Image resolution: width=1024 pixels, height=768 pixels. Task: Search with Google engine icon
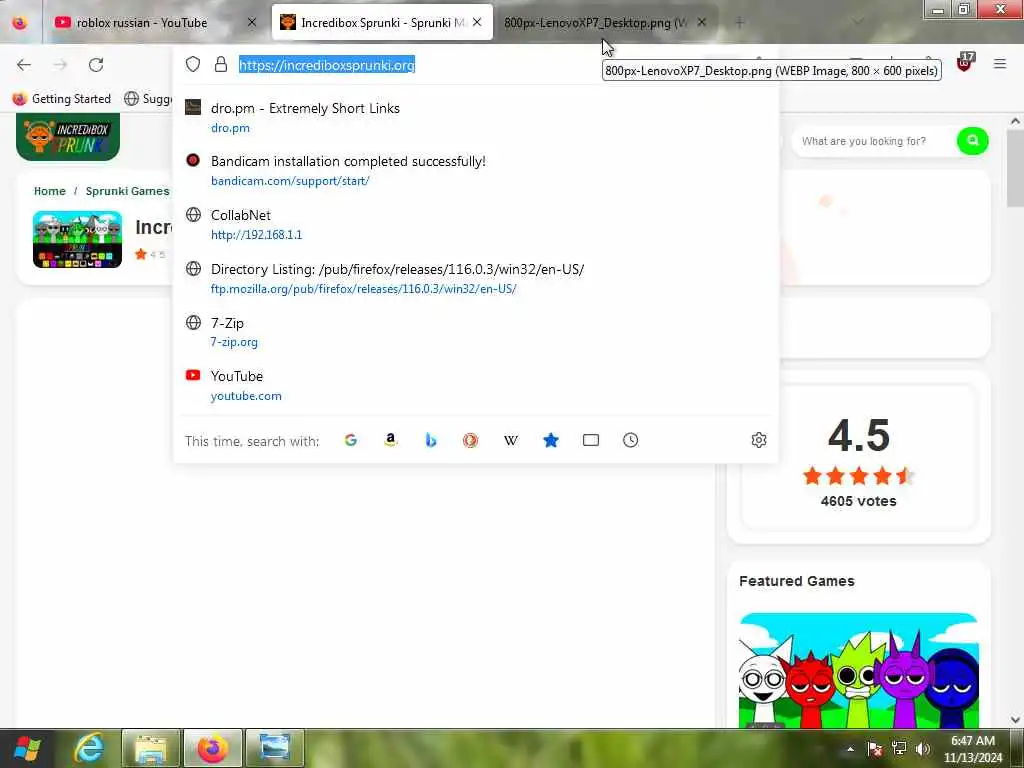[351, 440]
